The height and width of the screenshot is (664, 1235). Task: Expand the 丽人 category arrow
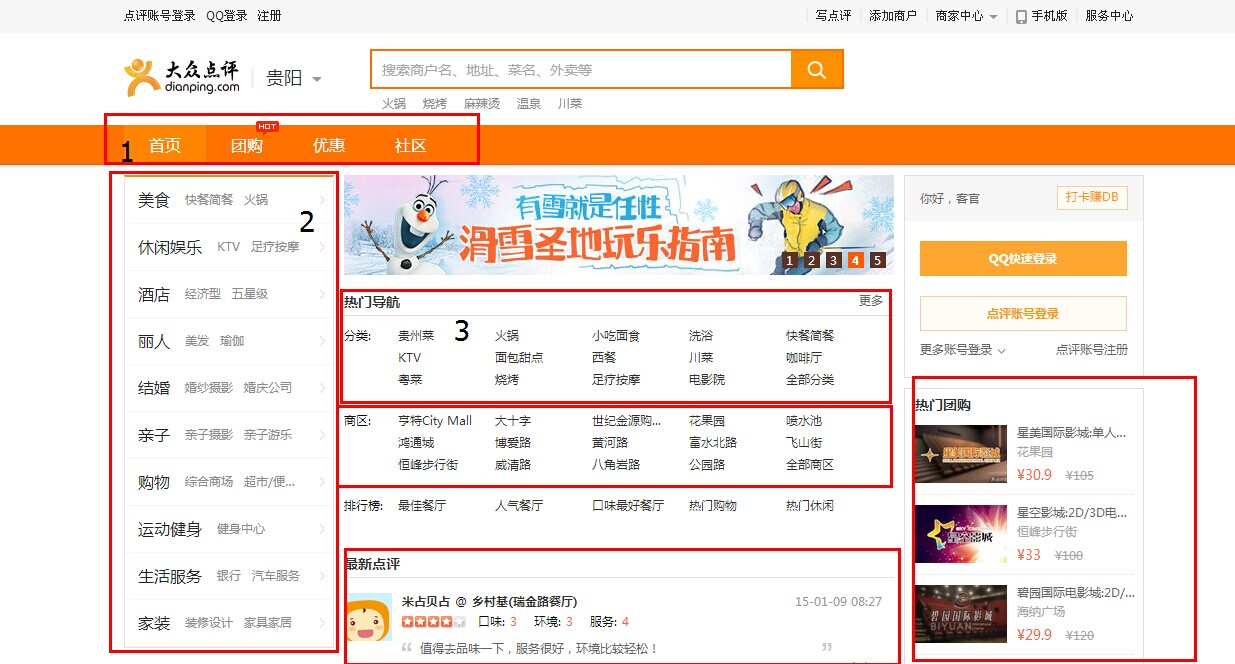point(323,341)
